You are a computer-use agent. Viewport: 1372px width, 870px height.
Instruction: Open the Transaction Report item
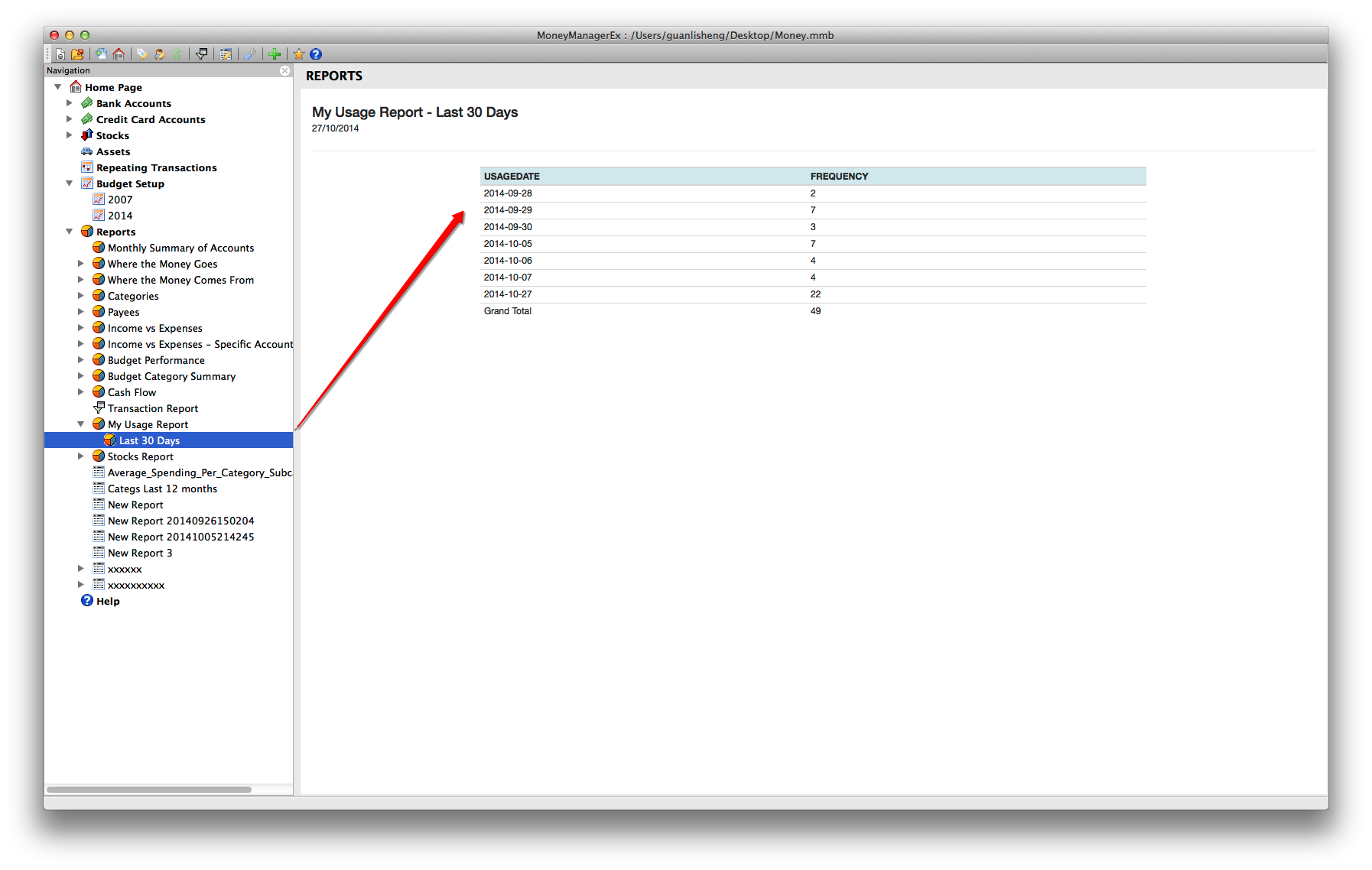(x=152, y=408)
